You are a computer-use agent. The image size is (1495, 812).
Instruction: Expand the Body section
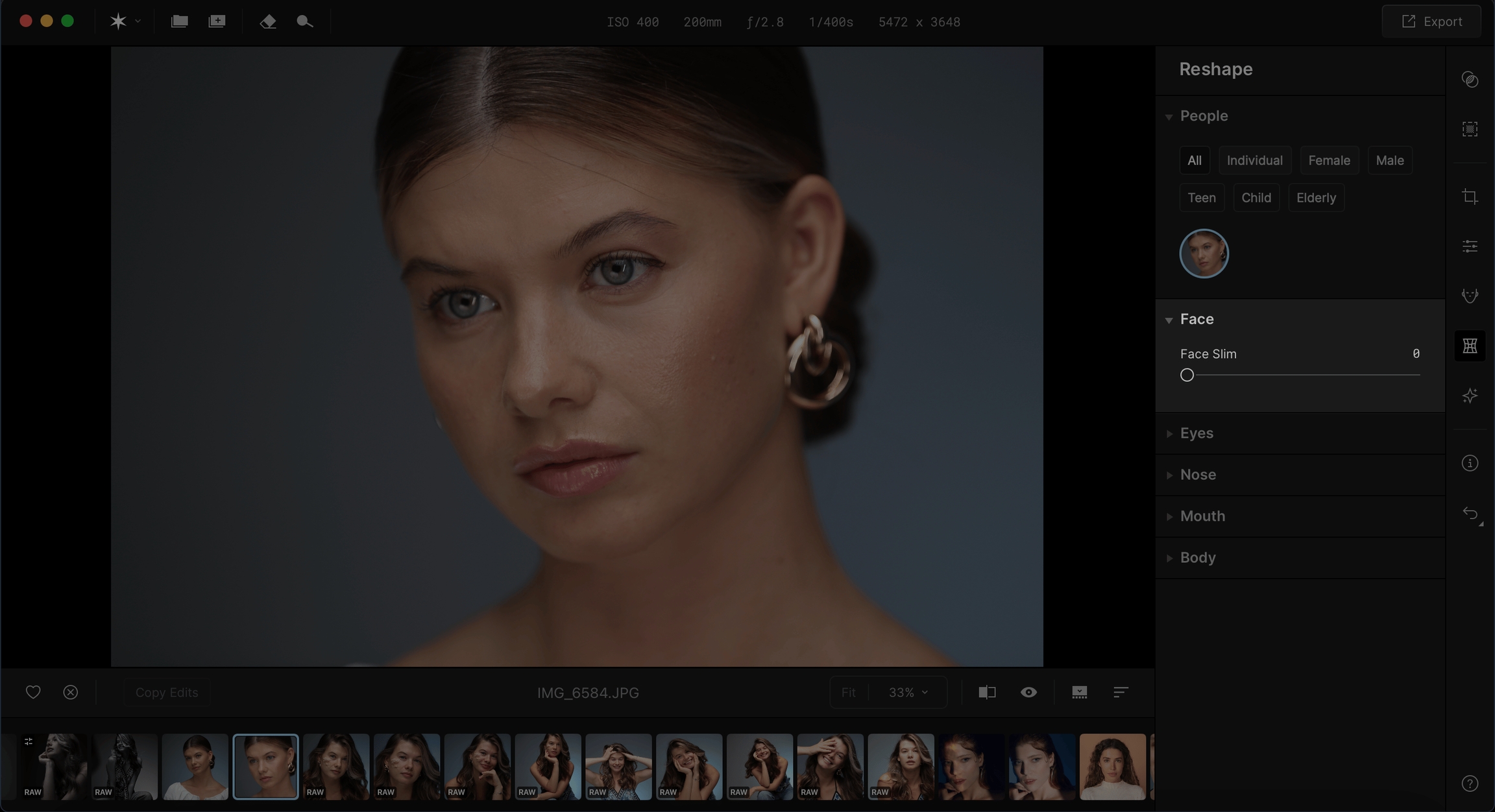1197,558
